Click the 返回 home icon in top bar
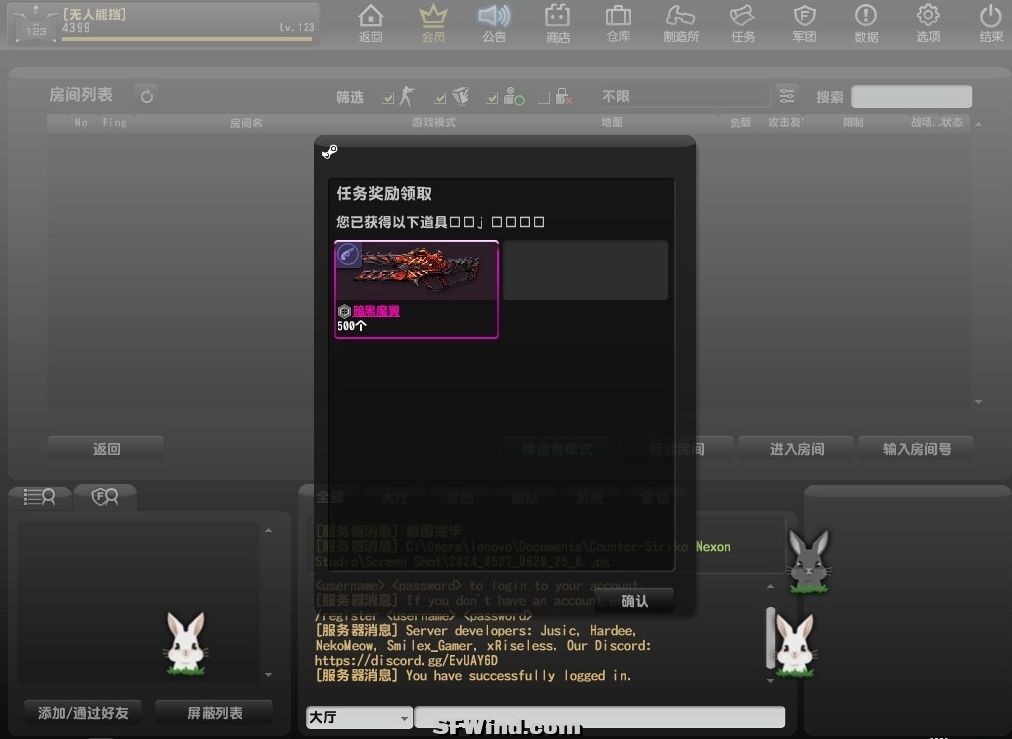Viewport: 1012px width, 739px height. click(x=370, y=23)
